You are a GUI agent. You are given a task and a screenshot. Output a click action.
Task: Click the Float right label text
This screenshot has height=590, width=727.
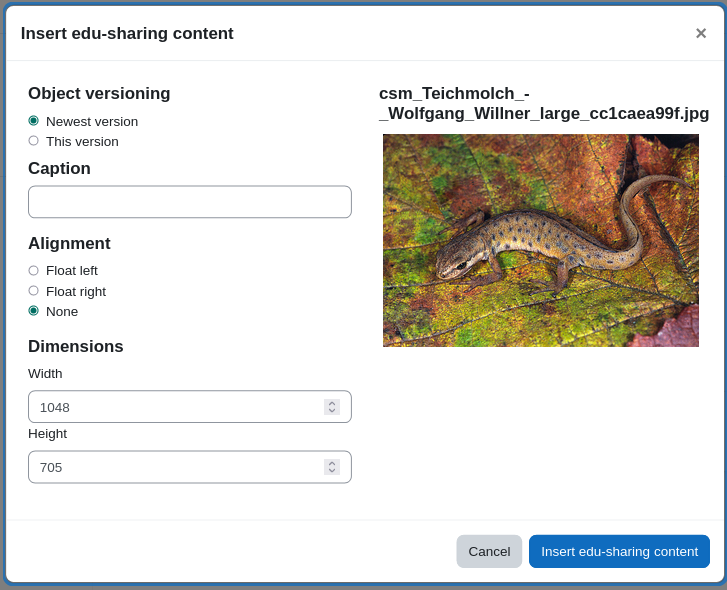(76, 292)
